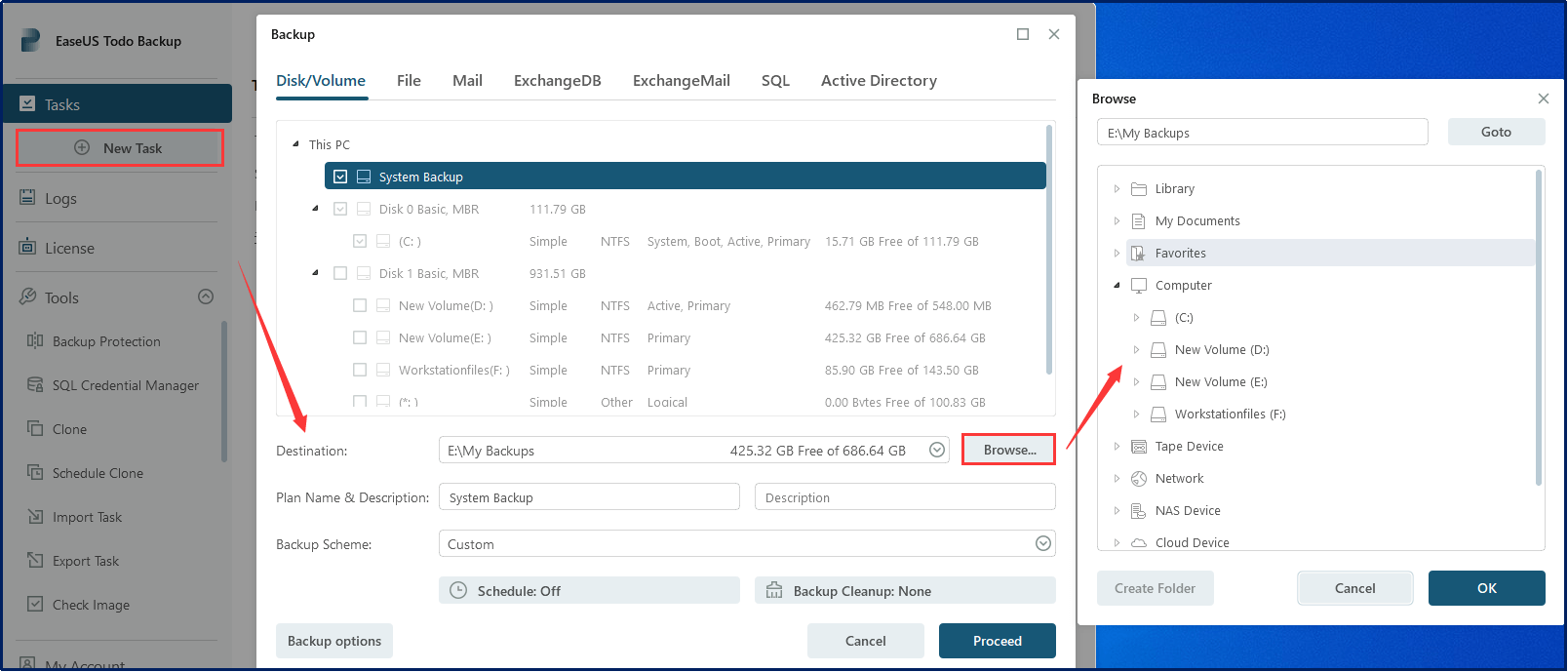Switch to the ExchangeDB tab
The height and width of the screenshot is (672, 1568).
557,81
